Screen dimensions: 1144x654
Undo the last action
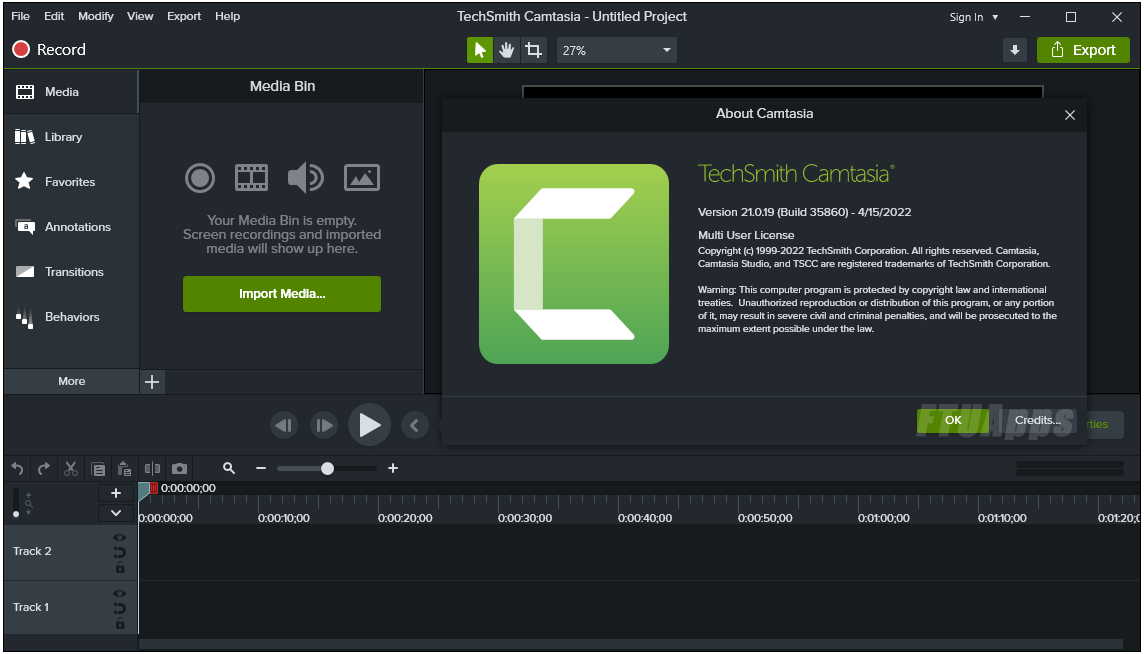18,469
